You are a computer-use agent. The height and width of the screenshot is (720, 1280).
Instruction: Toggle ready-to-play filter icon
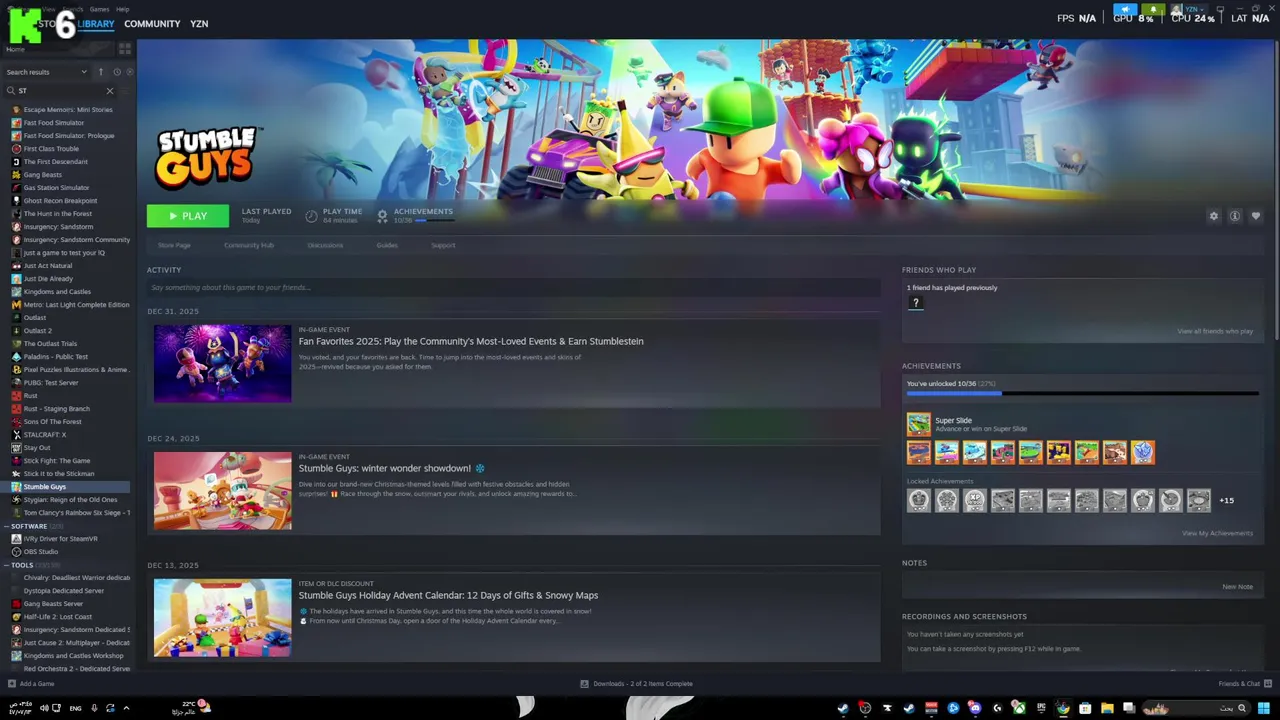point(130,72)
